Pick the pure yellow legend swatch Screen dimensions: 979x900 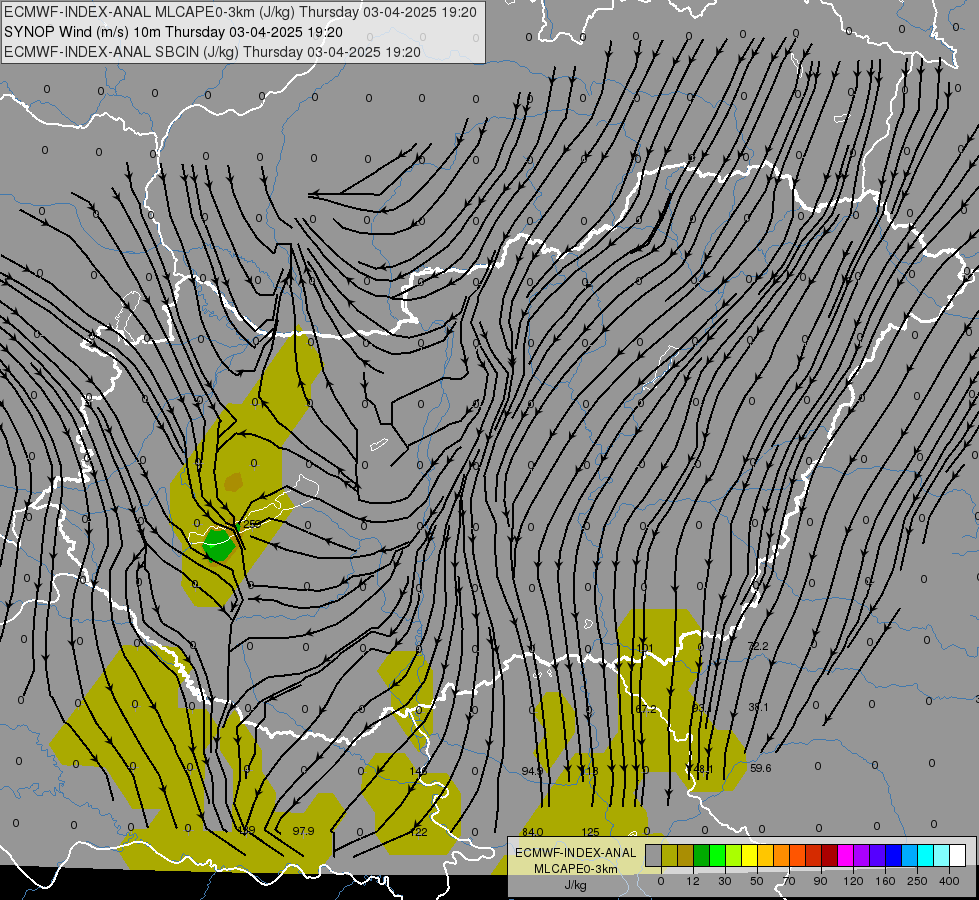(x=750, y=855)
